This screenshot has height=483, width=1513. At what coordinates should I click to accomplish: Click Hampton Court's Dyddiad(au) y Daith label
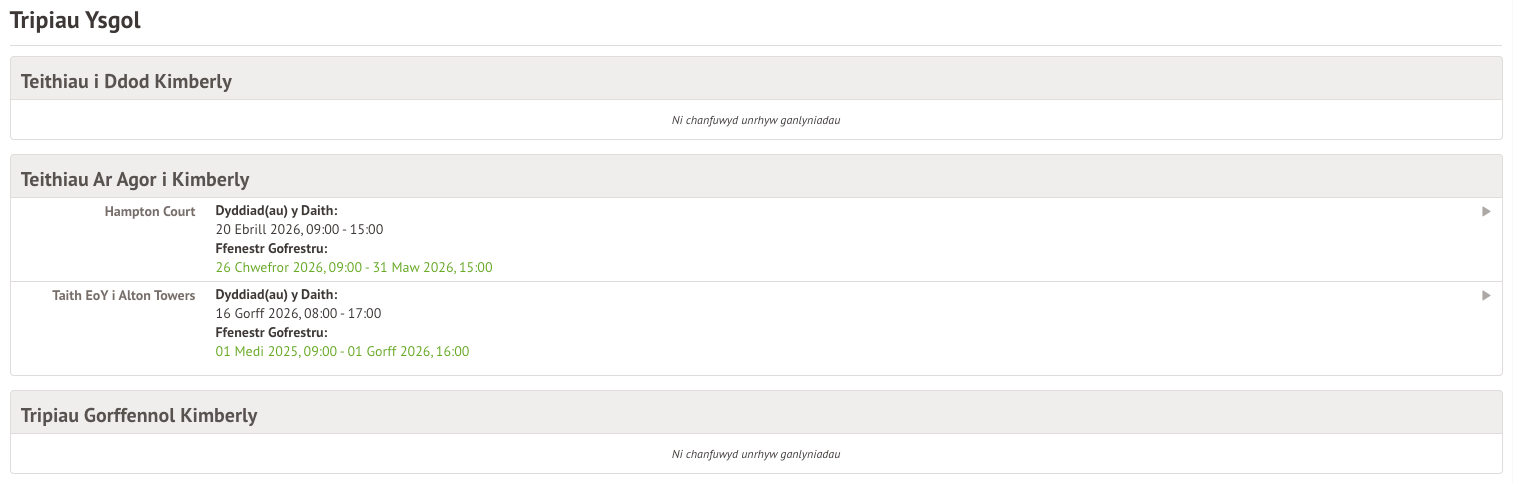(277, 211)
